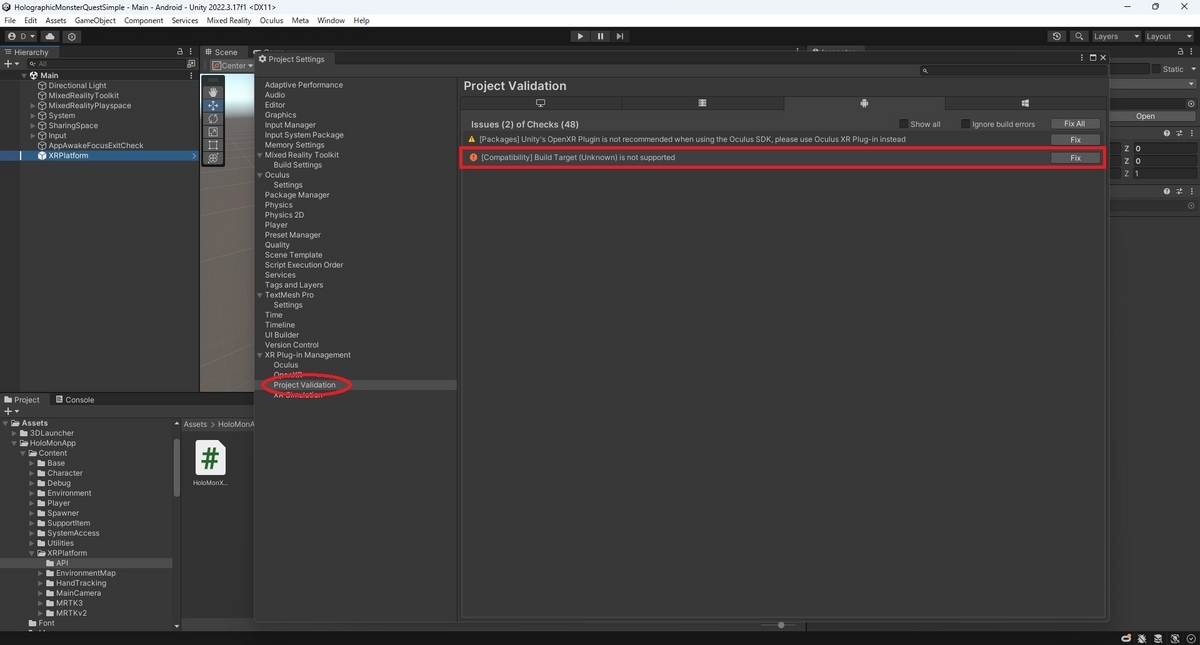This screenshot has width=1200, height=645.
Task: Select Player in Project Settings list
Action: 276,225
